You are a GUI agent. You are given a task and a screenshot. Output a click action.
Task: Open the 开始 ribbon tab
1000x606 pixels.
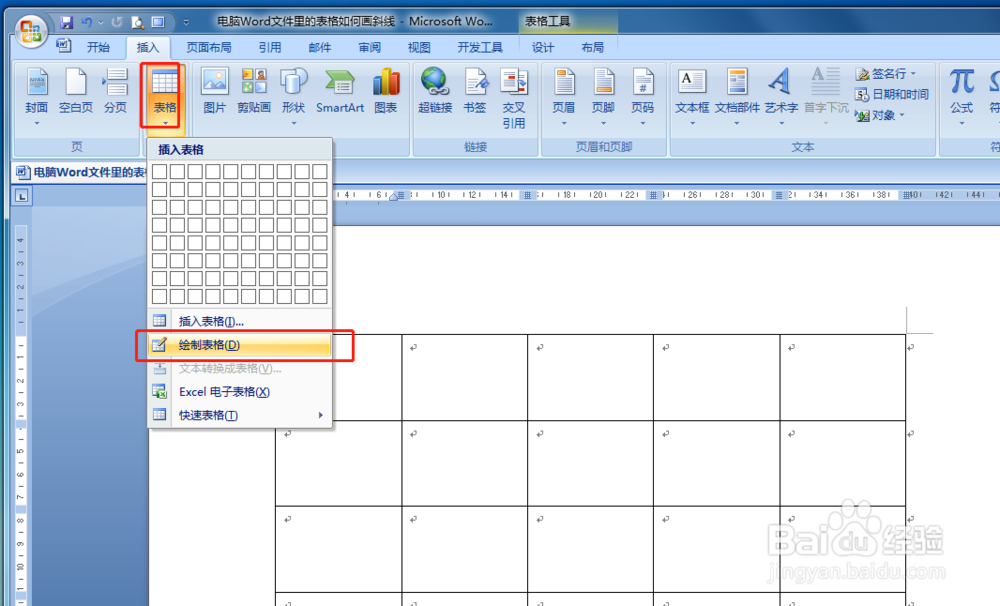click(98, 47)
